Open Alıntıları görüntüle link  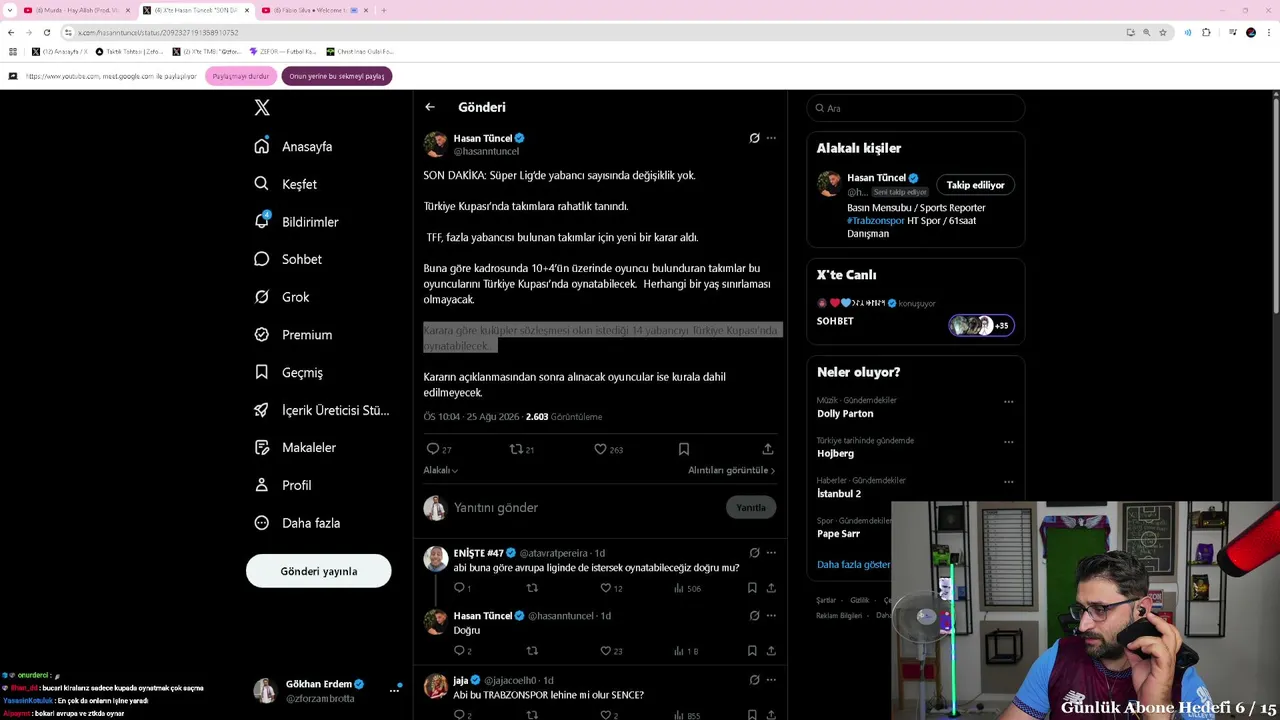(731, 470)
